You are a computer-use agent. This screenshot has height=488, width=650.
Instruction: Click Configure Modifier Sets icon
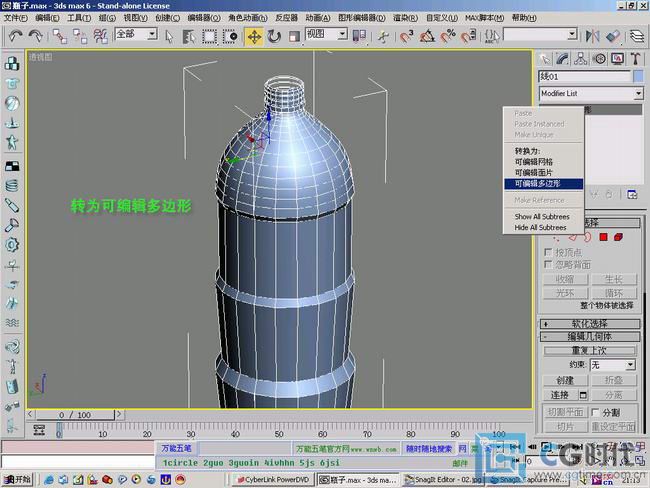click(x=632, y=194)
